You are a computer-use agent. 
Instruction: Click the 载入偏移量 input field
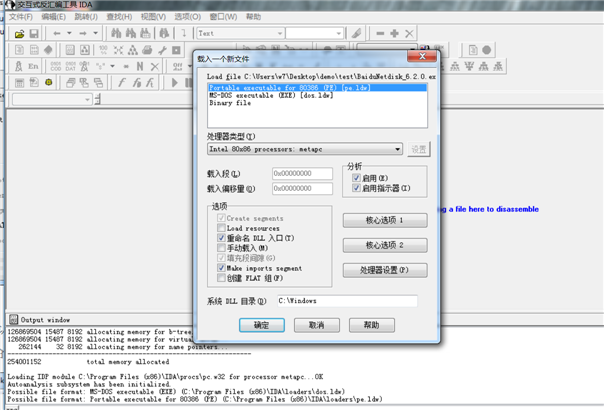pos(302,188)
